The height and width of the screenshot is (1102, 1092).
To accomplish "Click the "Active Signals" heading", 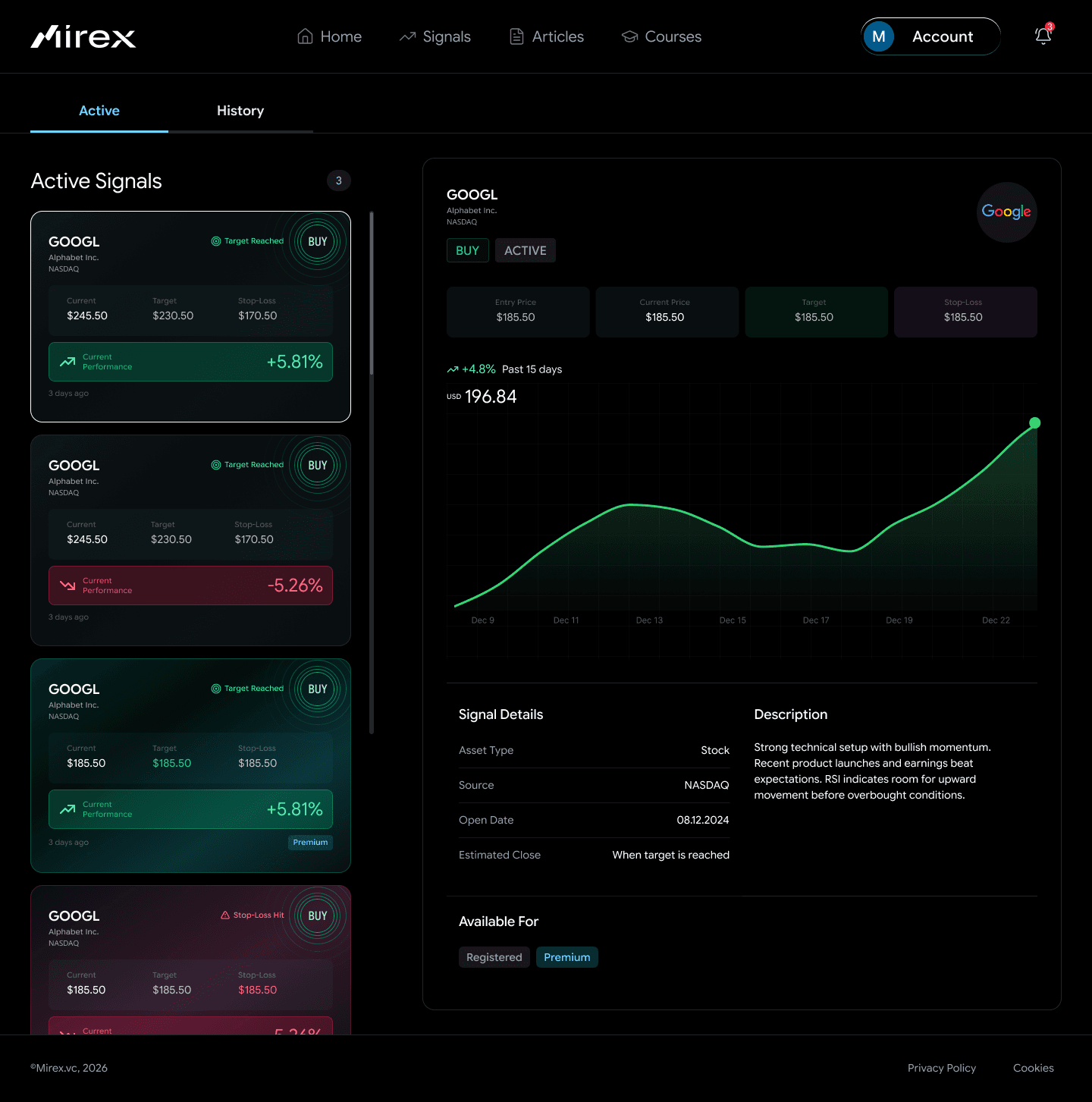I will coord(96,181).
